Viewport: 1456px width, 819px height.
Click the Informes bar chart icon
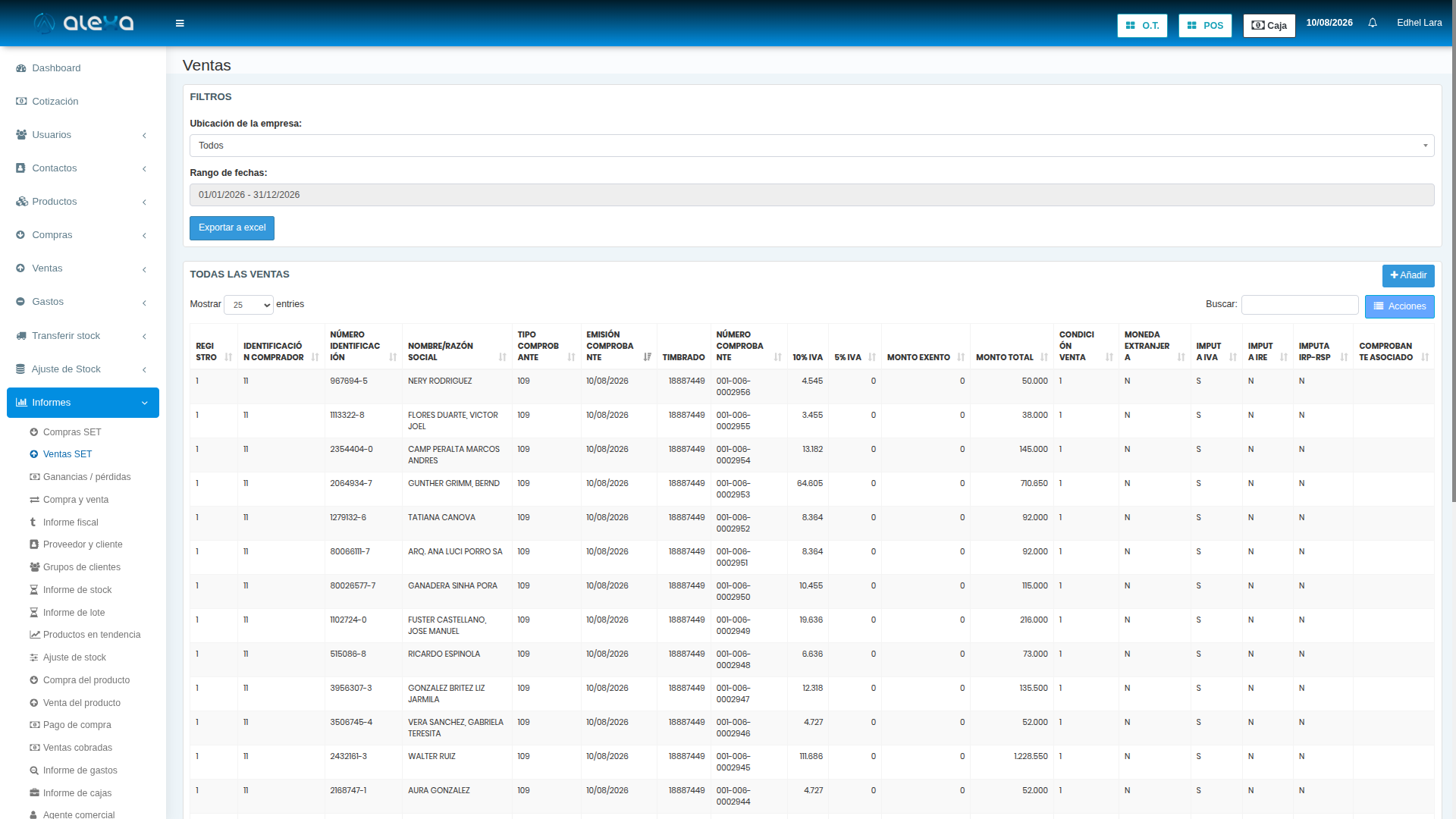pos(21,403)
